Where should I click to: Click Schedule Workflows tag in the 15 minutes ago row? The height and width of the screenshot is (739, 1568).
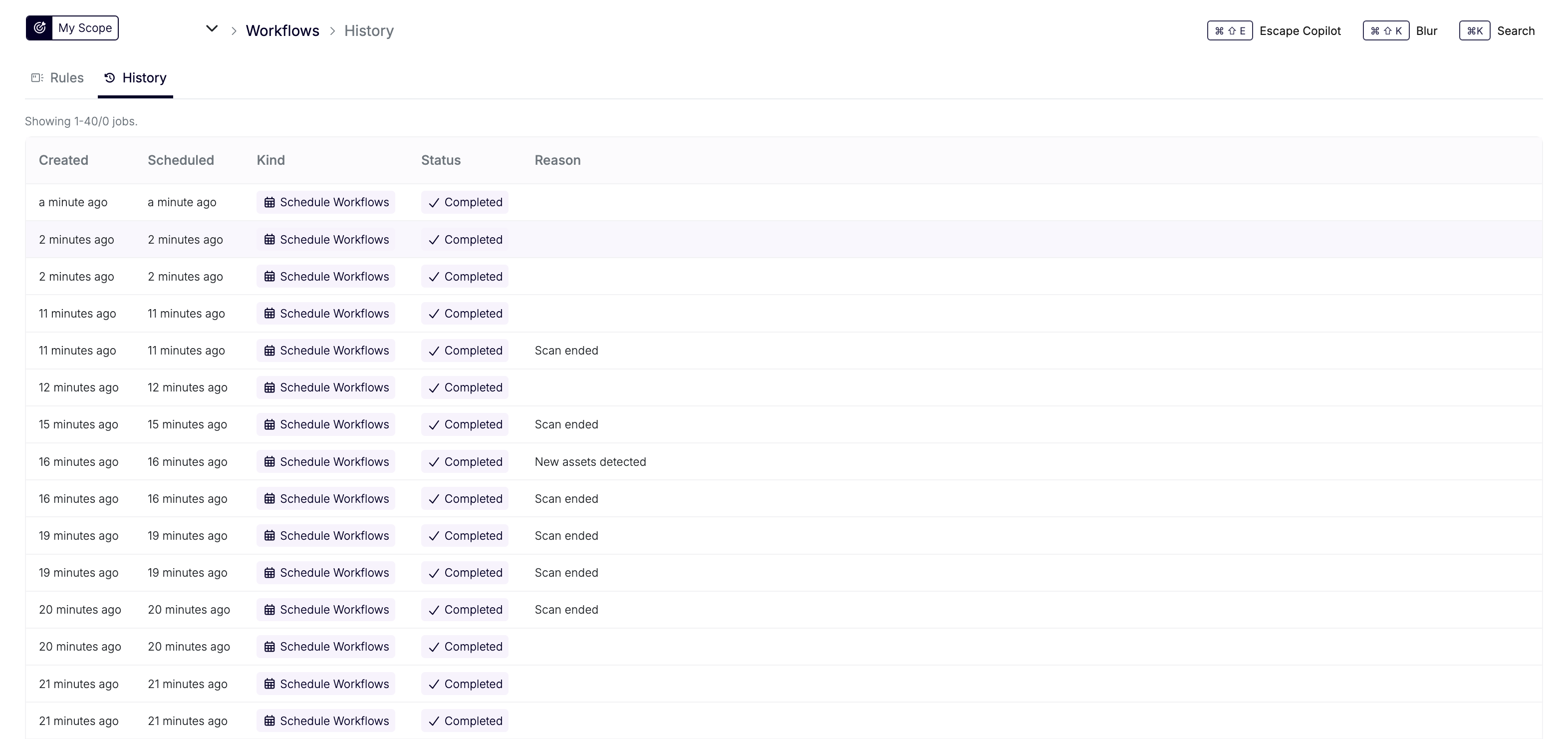(x=326, y=424)
